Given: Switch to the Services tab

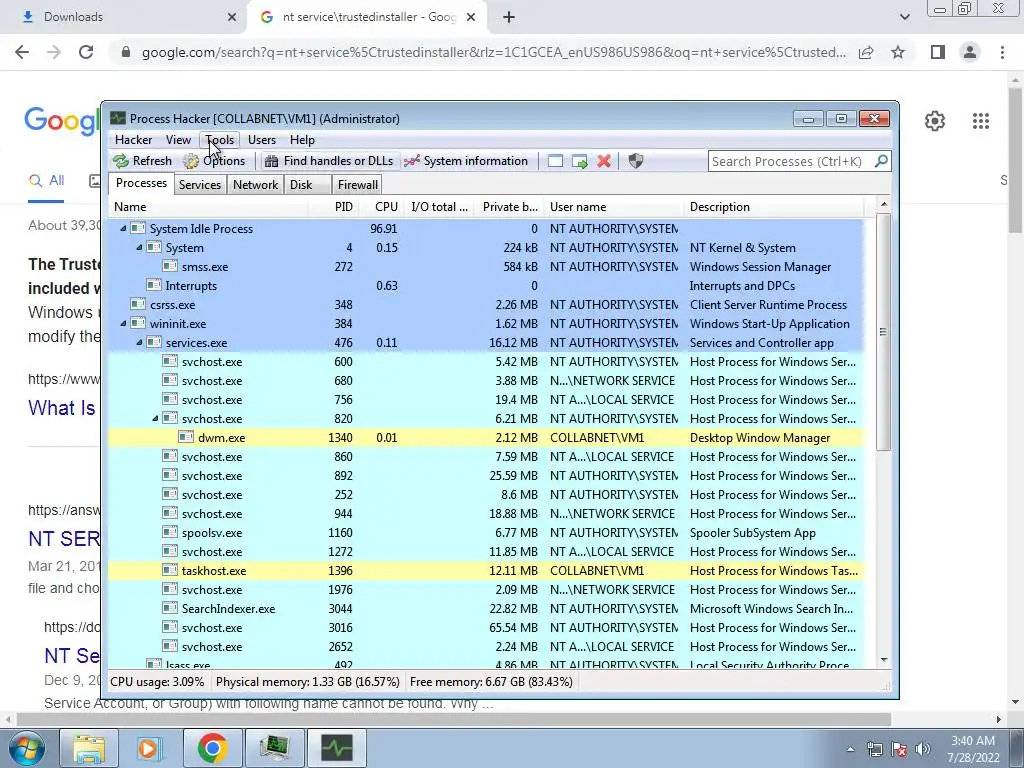Looking at the screenshot, I should tap(200, 185).
